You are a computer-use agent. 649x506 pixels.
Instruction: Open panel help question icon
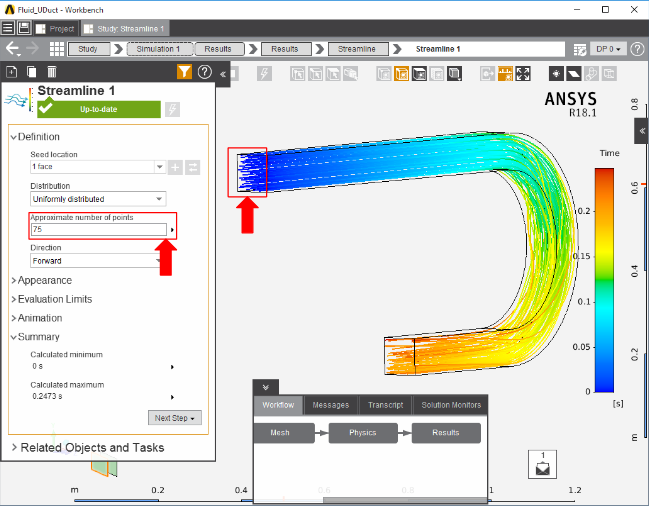[204, 72]
